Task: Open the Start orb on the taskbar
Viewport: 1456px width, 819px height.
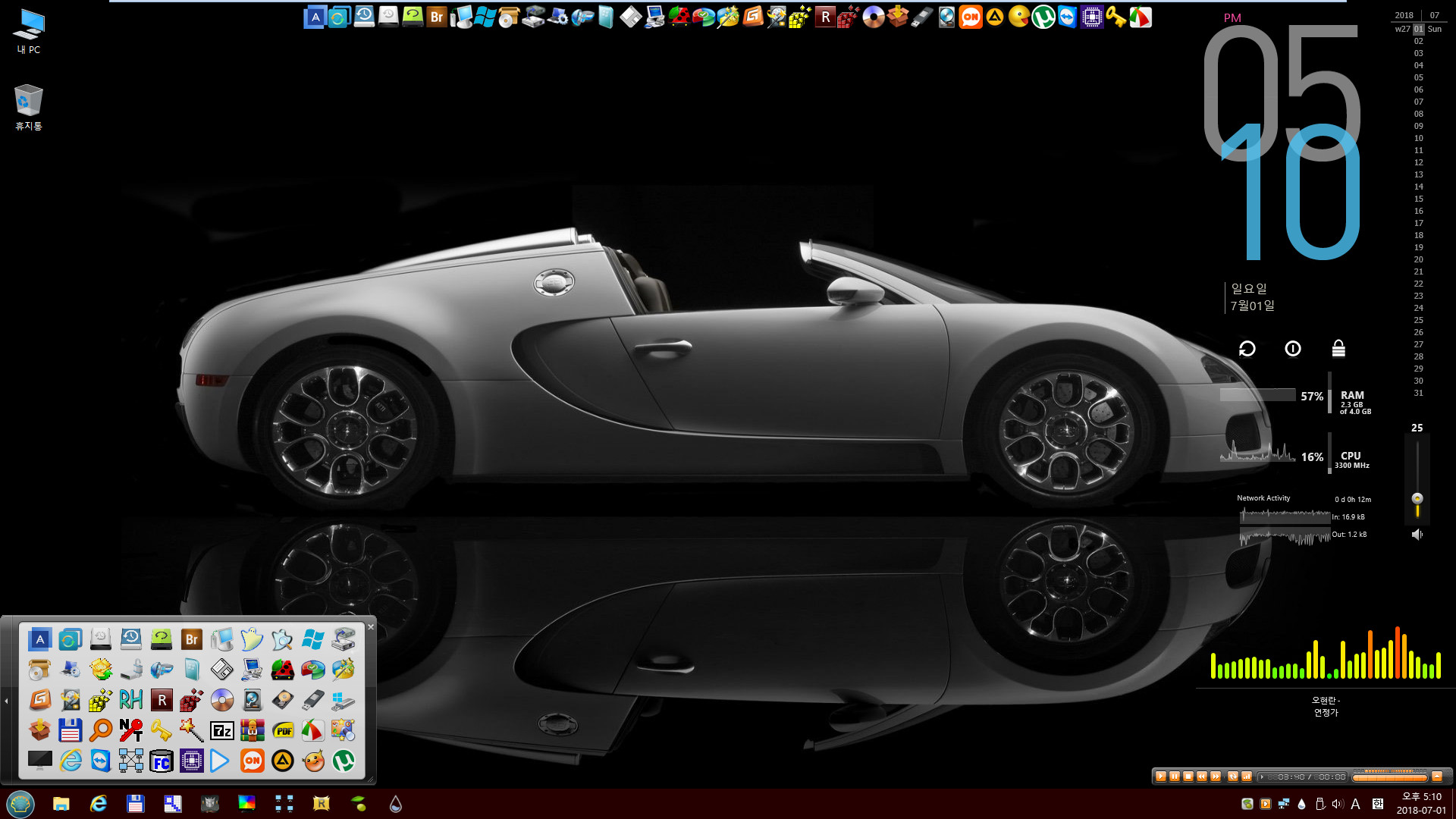Action: pyautogui.click(x=20, y=804)
